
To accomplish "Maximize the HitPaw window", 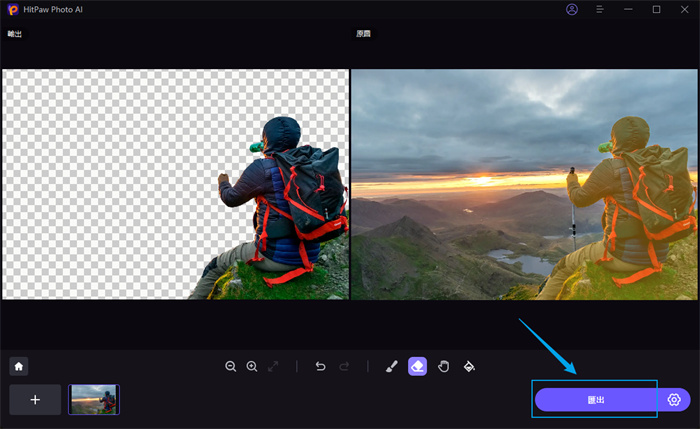I will point(657,9).
